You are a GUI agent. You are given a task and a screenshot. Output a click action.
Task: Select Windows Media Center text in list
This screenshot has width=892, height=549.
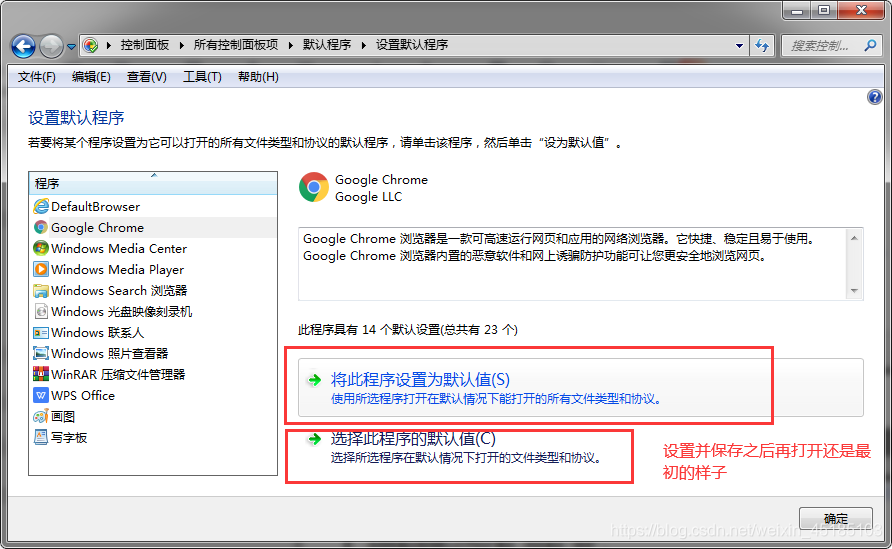[119, 249]
